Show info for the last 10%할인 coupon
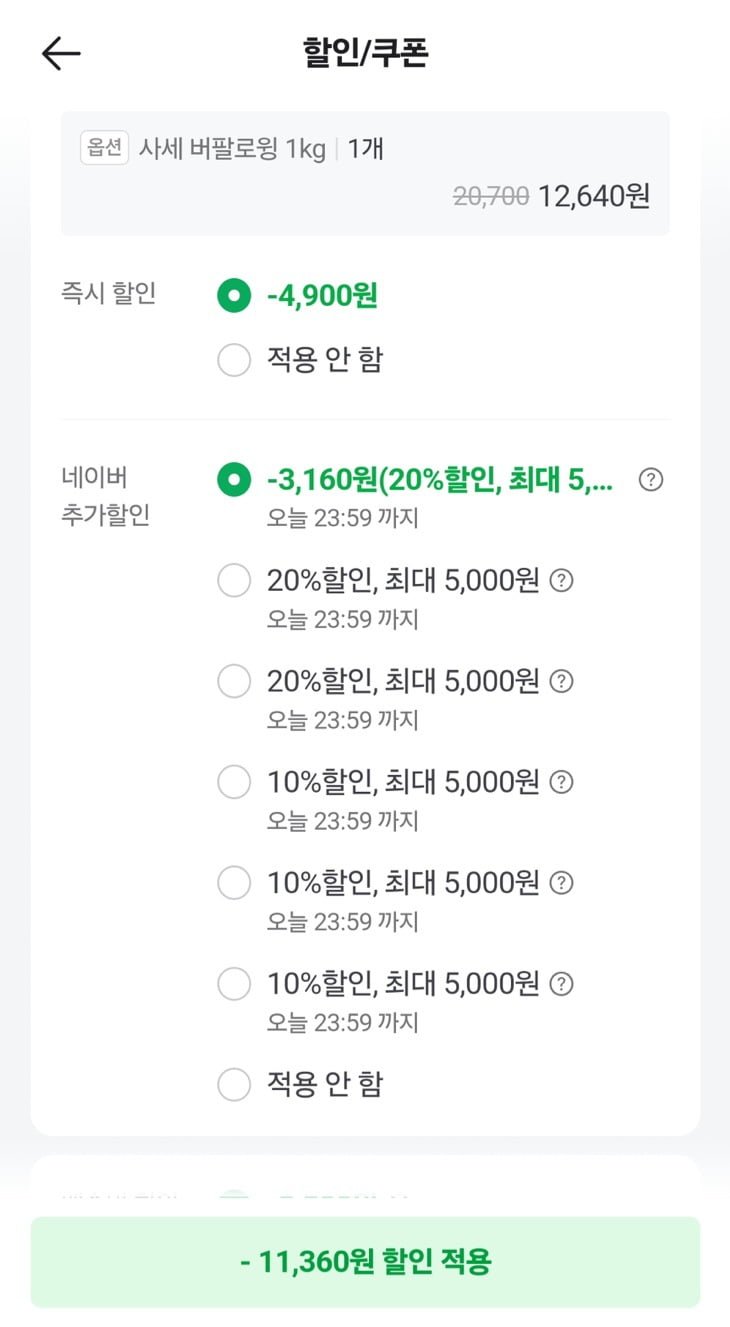This screenshot has height=1327, width=730. pos(563,984)
